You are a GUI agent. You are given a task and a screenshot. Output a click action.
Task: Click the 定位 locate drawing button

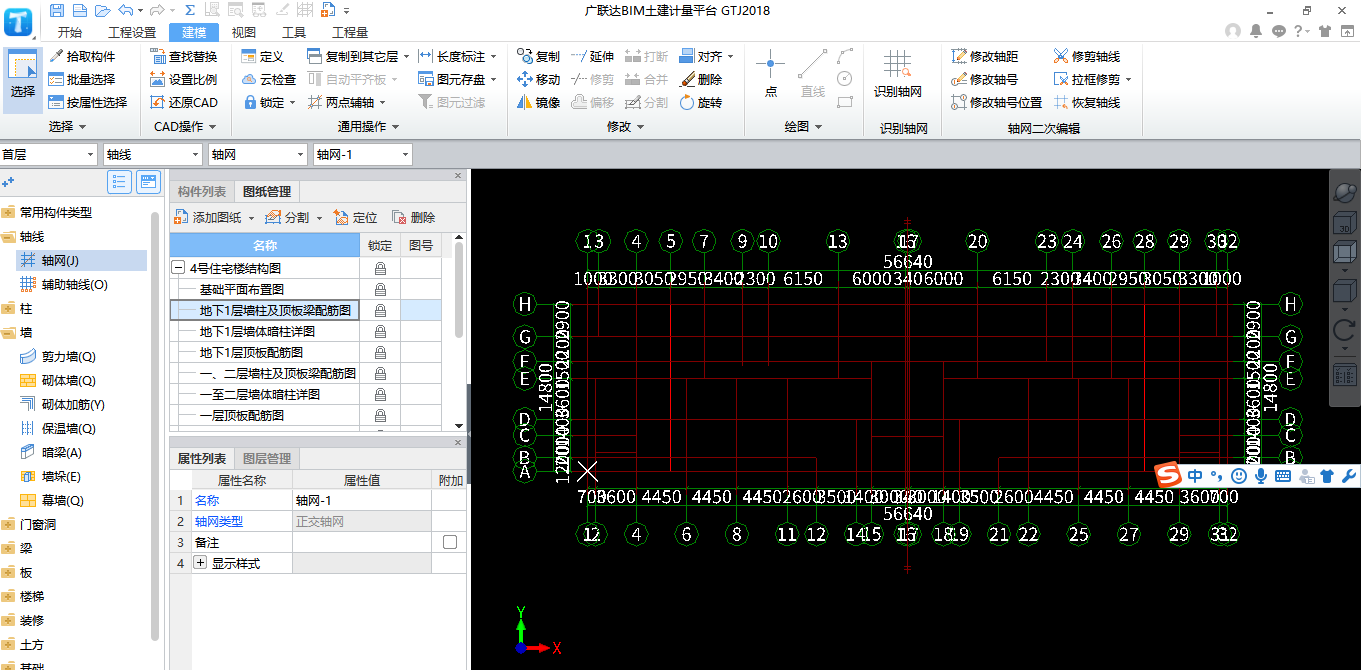point(355,217)
